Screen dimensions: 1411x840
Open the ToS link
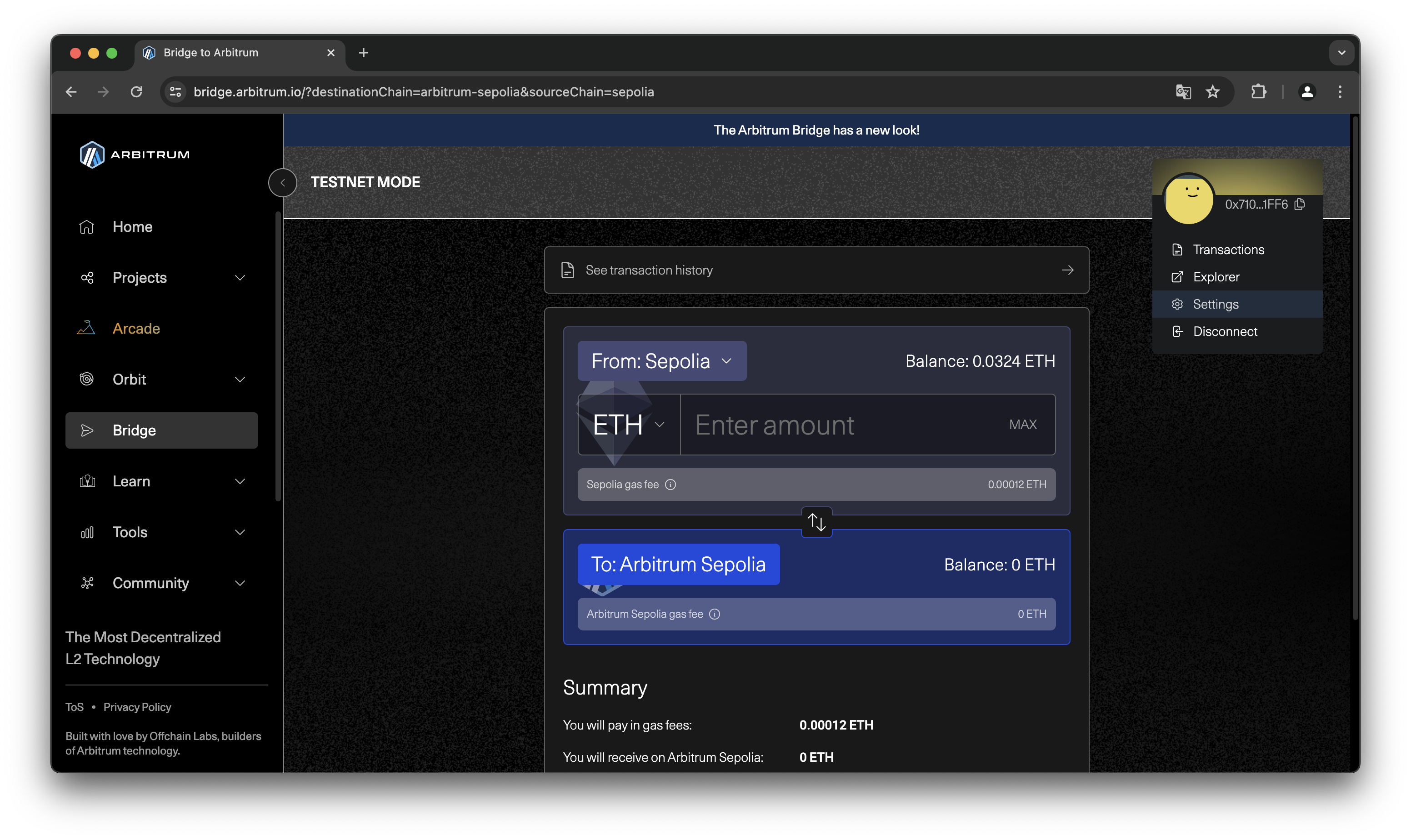(74, 707)
